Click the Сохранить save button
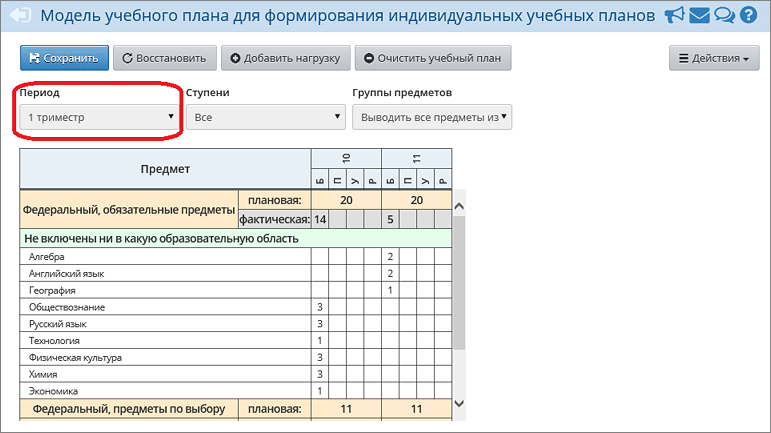This screenshot has width=771, height=433. (64, 58)
